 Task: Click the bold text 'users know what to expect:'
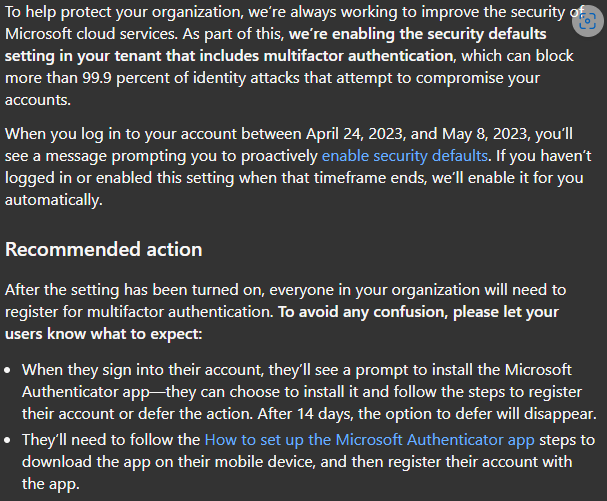[x=103, y=334]
